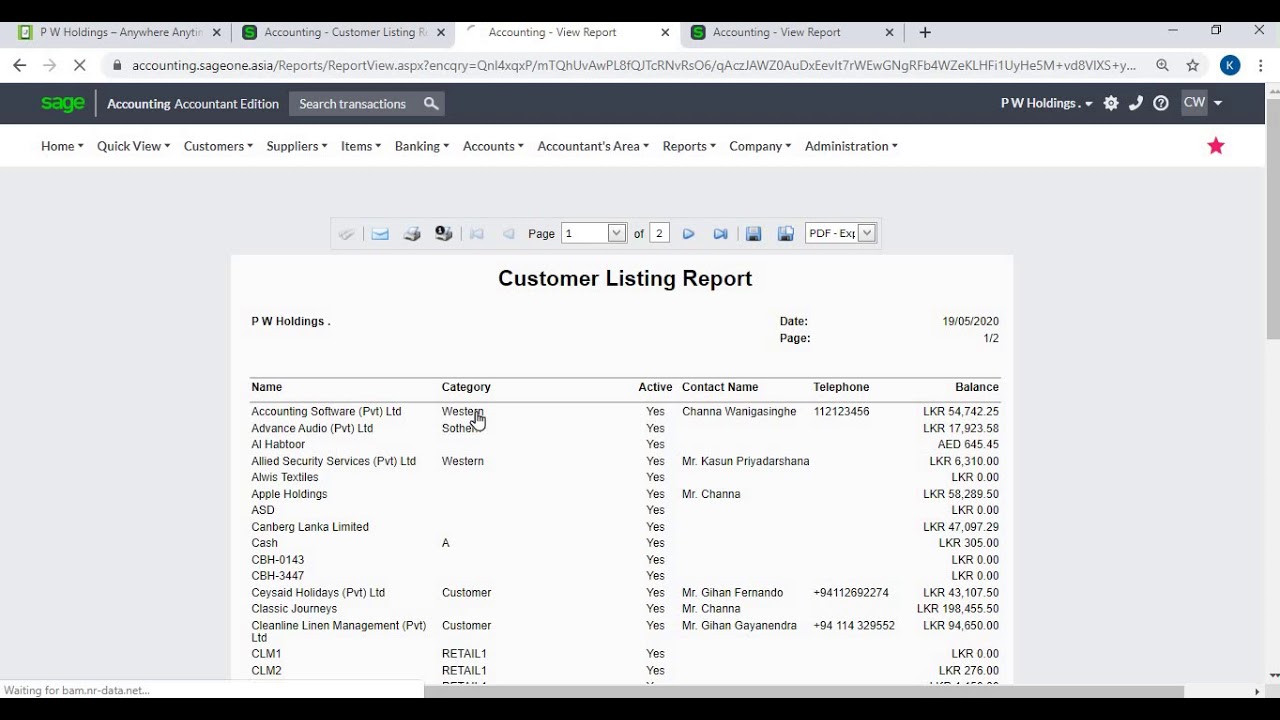Click contact Mr. Kasun Priyadarshana
This screenshot has width=1280, height=720.
pyautogui.click(x=746, y=461)
